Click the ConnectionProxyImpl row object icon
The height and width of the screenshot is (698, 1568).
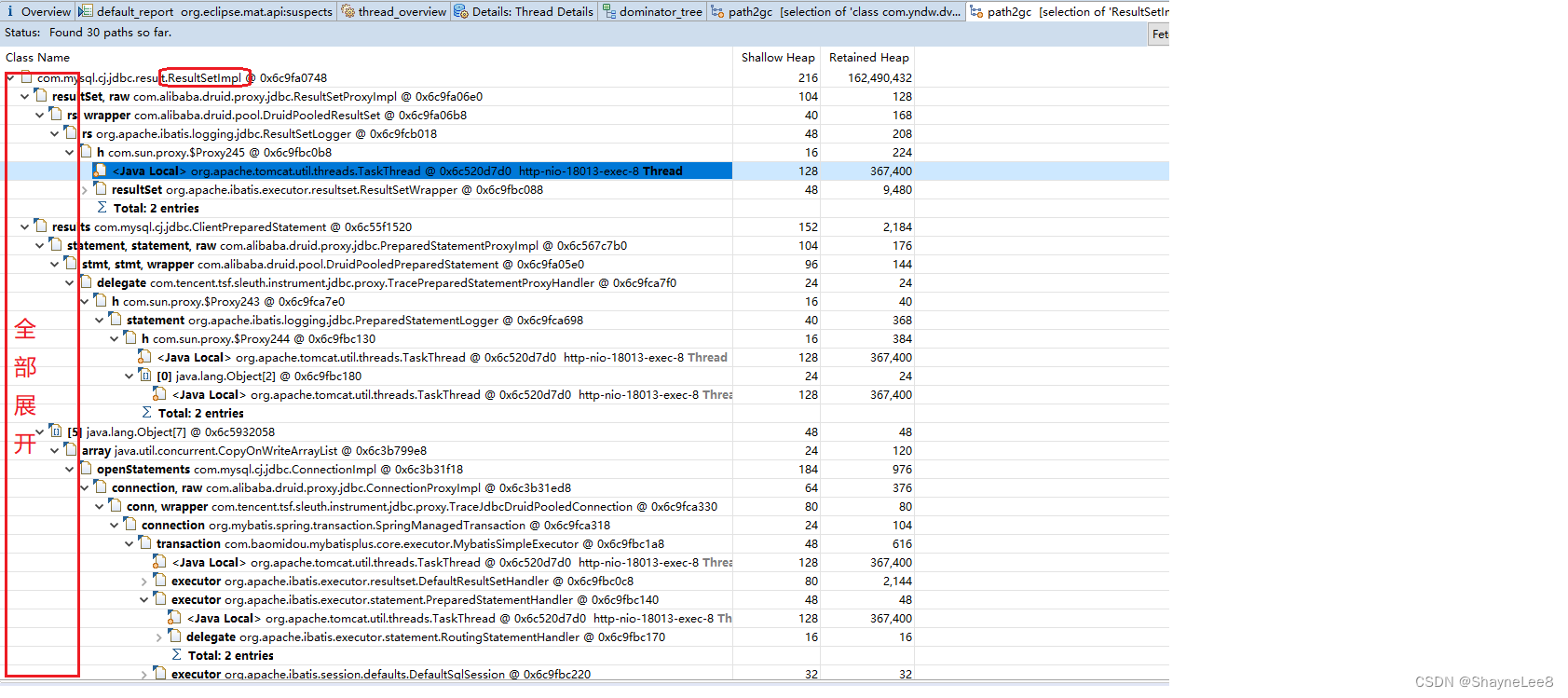click(101, 487)
